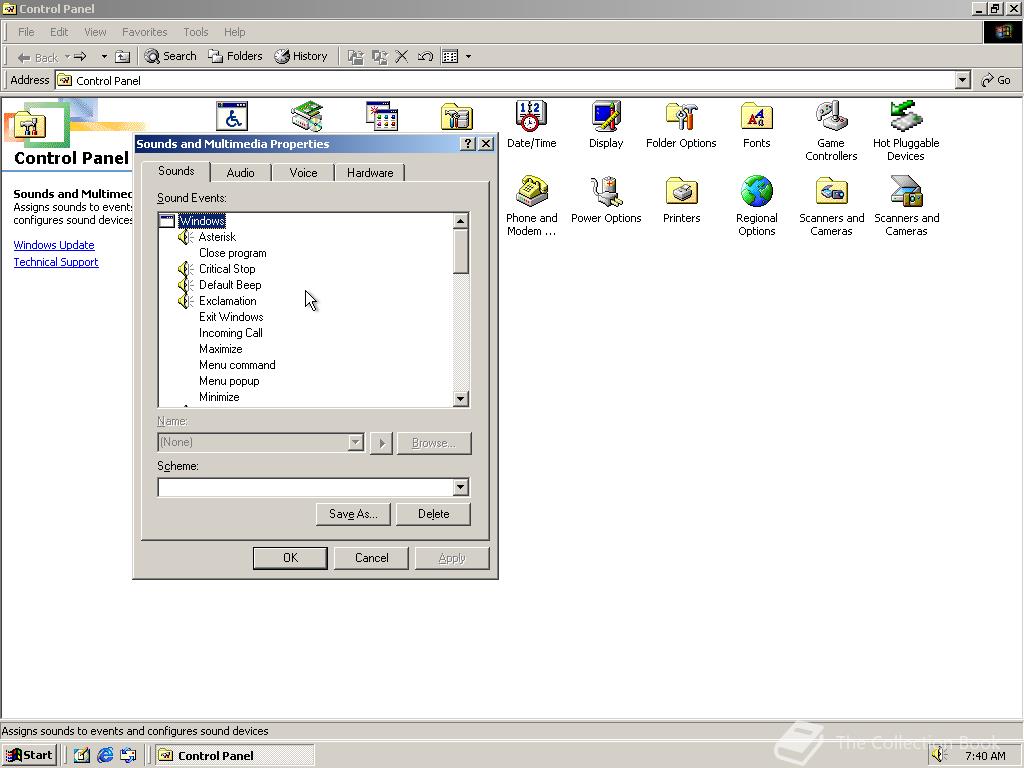Open the Tools menu

[x=195, y=32]
